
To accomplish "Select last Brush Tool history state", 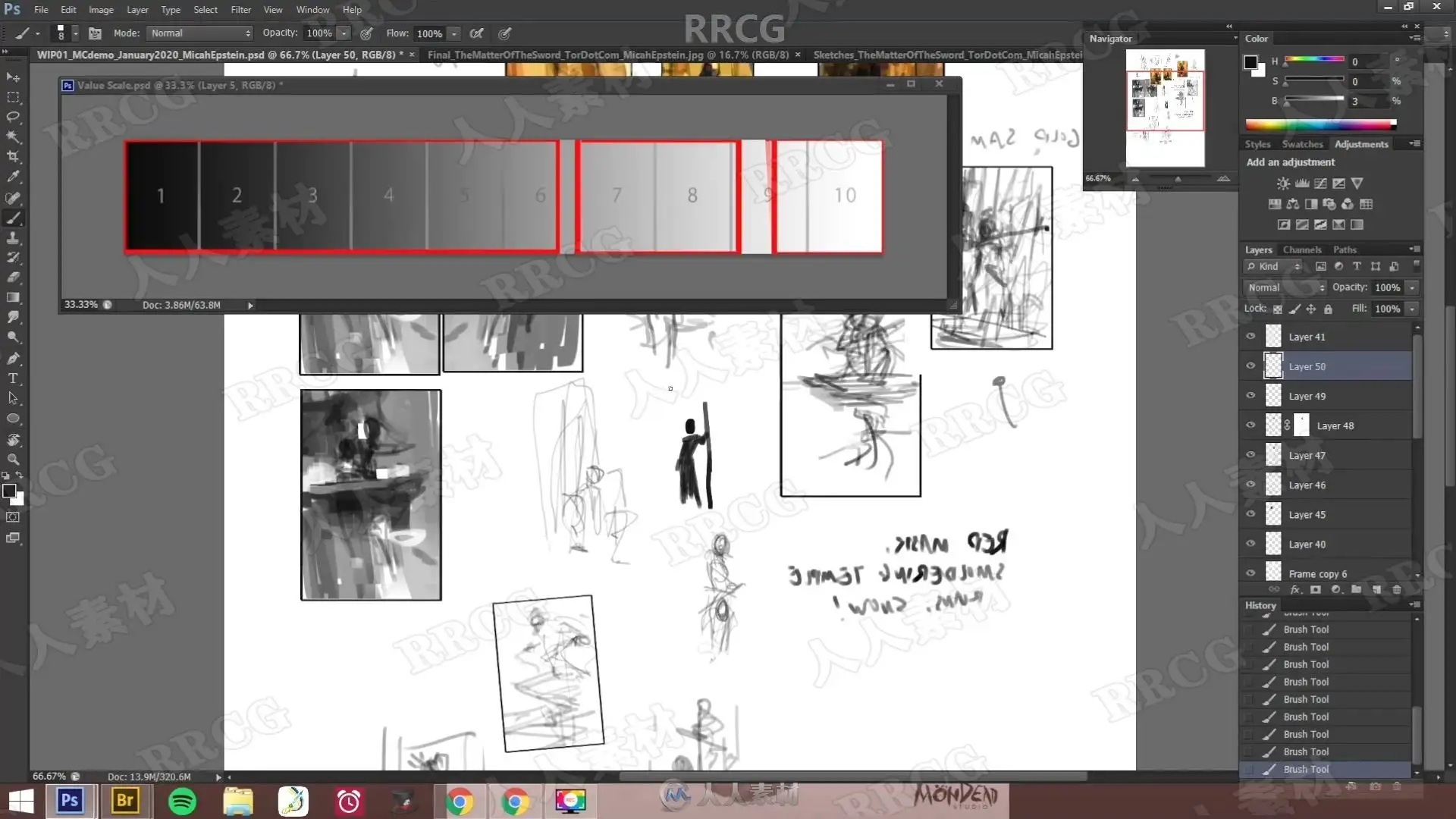I will (x=1326, y=769).
